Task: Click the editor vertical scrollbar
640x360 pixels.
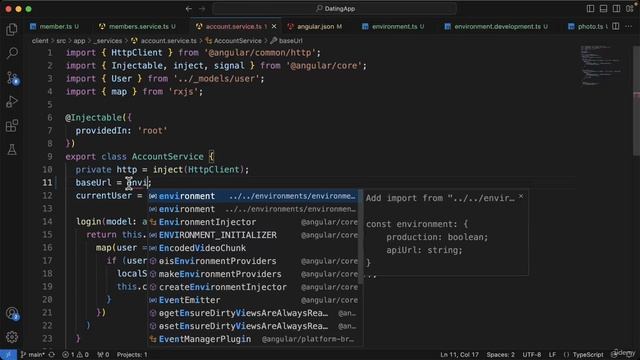Action: [x=636, y=100]
